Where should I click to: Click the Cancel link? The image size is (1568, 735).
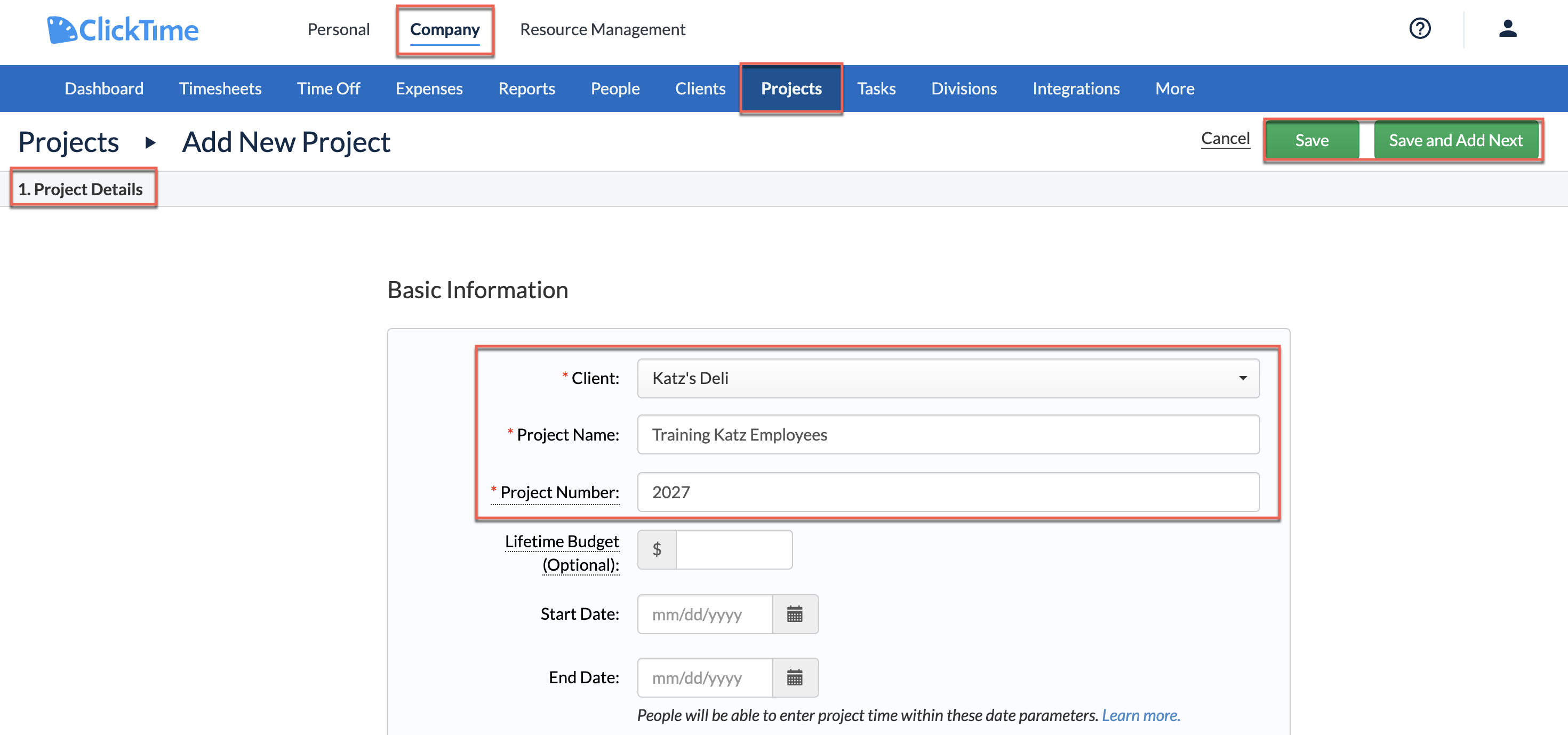(x=1225, y=139)
